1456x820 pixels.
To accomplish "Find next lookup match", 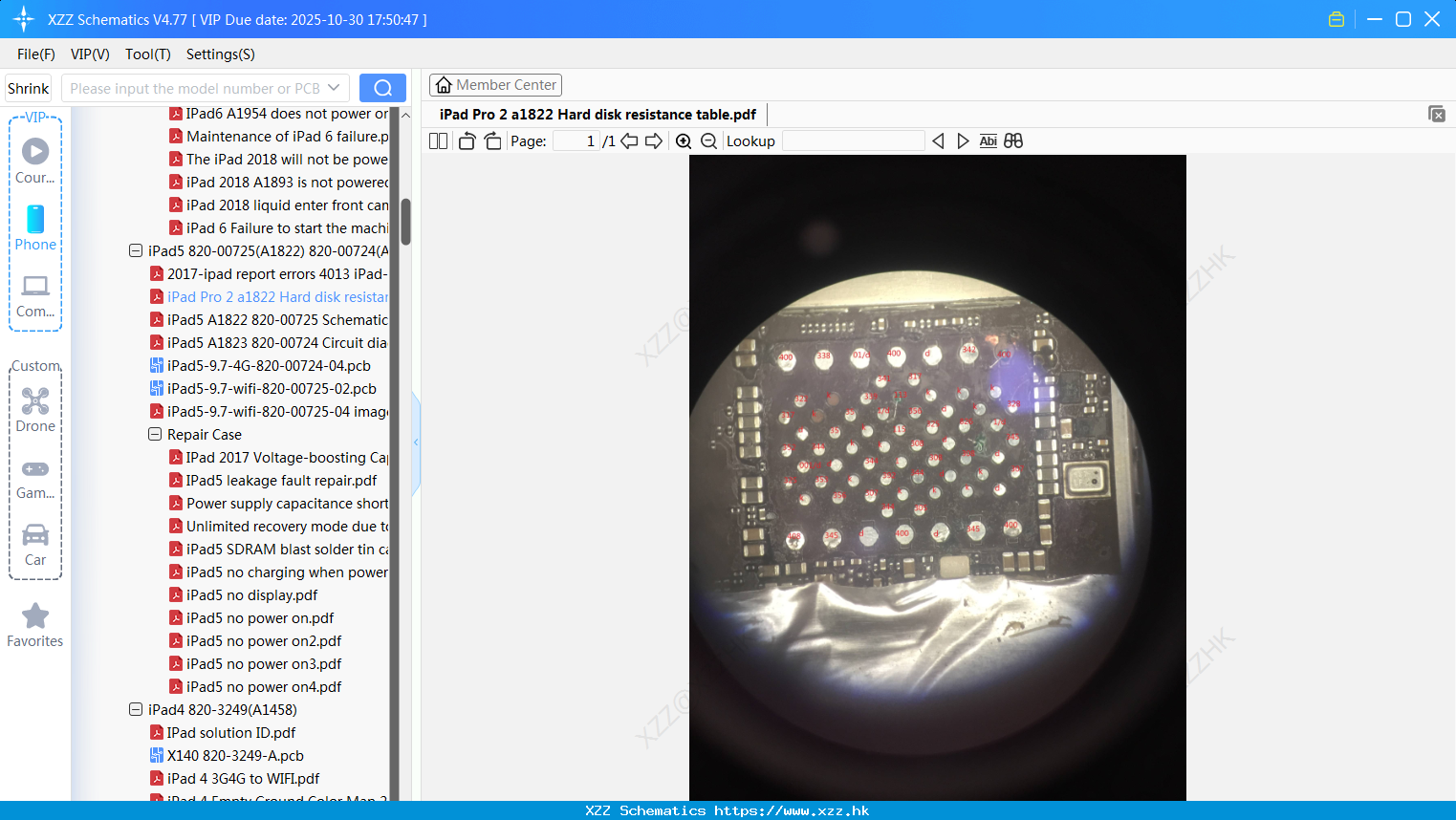I will [x=963, y=140].
